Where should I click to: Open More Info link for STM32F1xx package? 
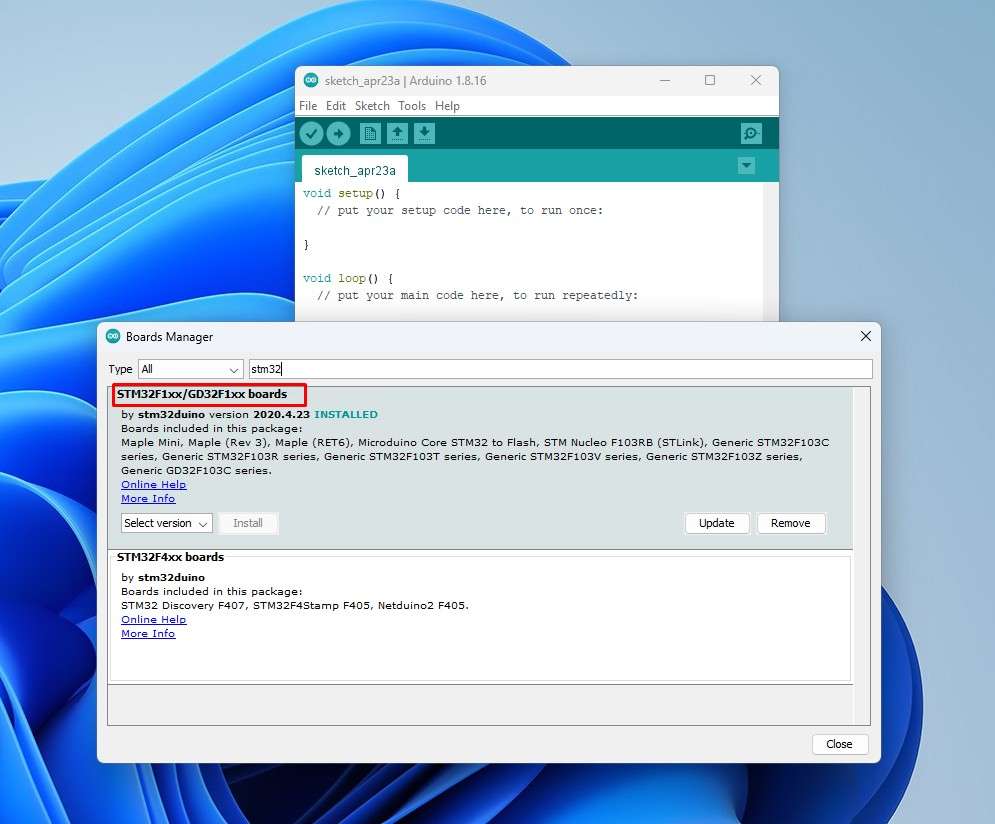click(148, 498)
